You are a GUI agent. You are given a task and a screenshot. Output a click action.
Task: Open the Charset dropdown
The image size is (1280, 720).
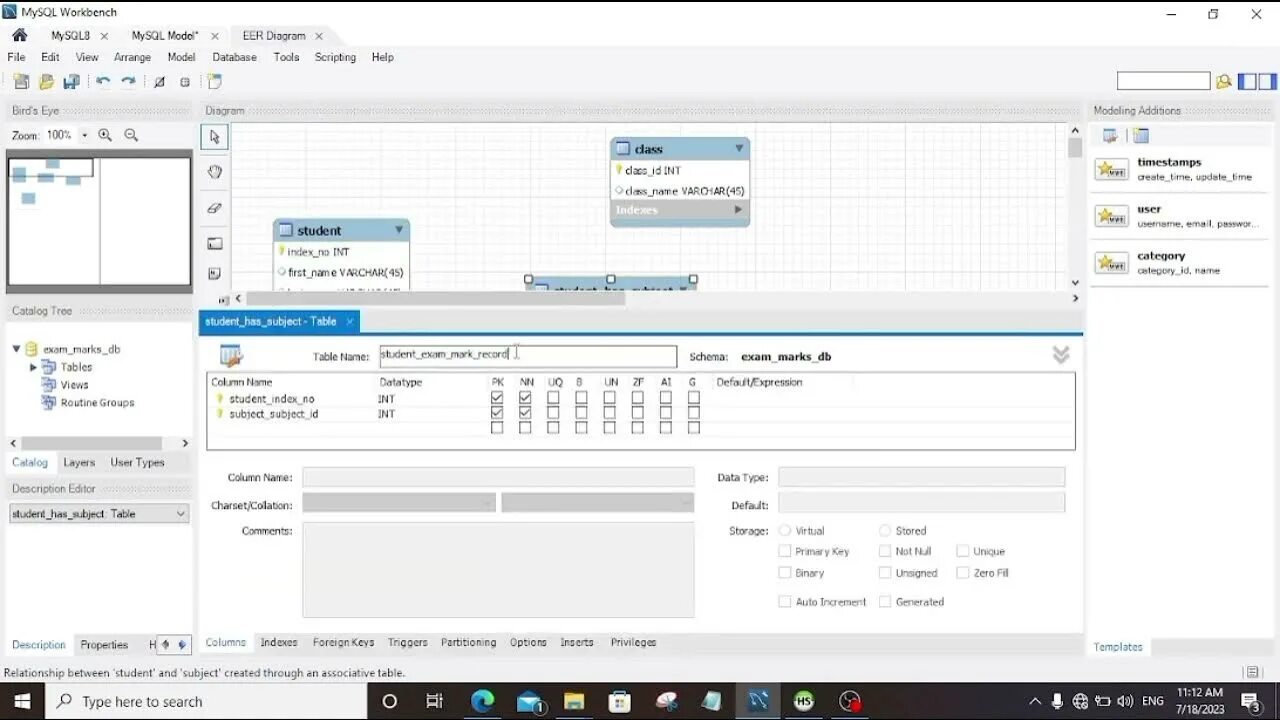399,503
